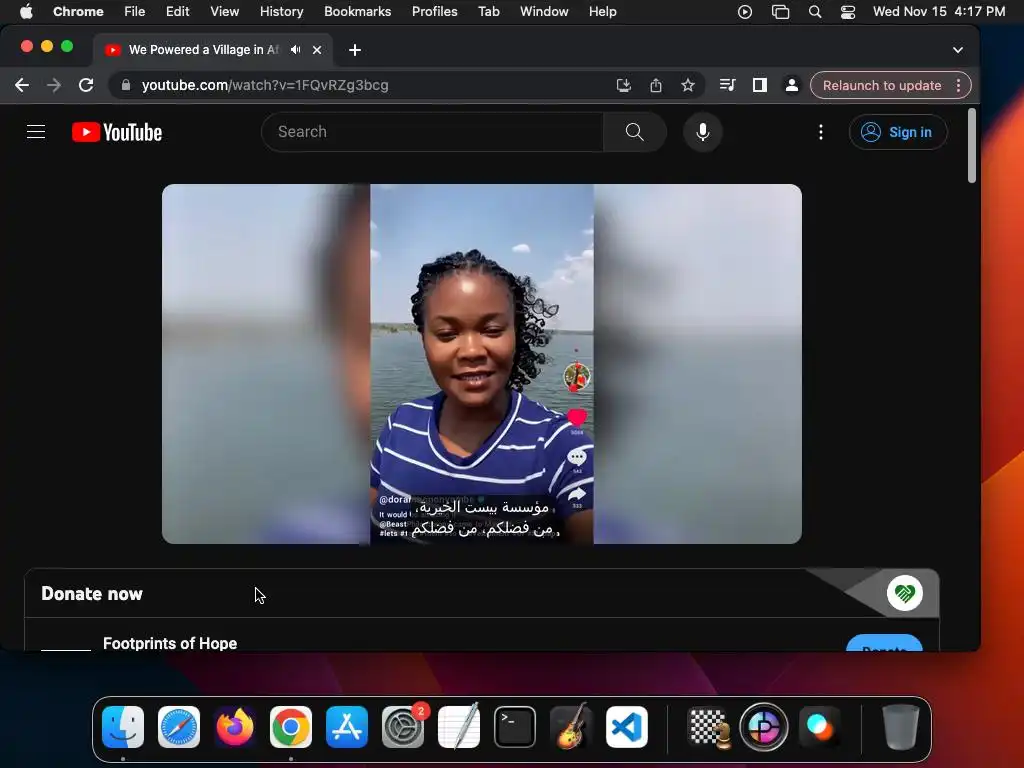Open Footprints of Hope fundraiser link
The width and height of the screenshot is (1024, 768).
pyautogui.click(x=170, y=643)
